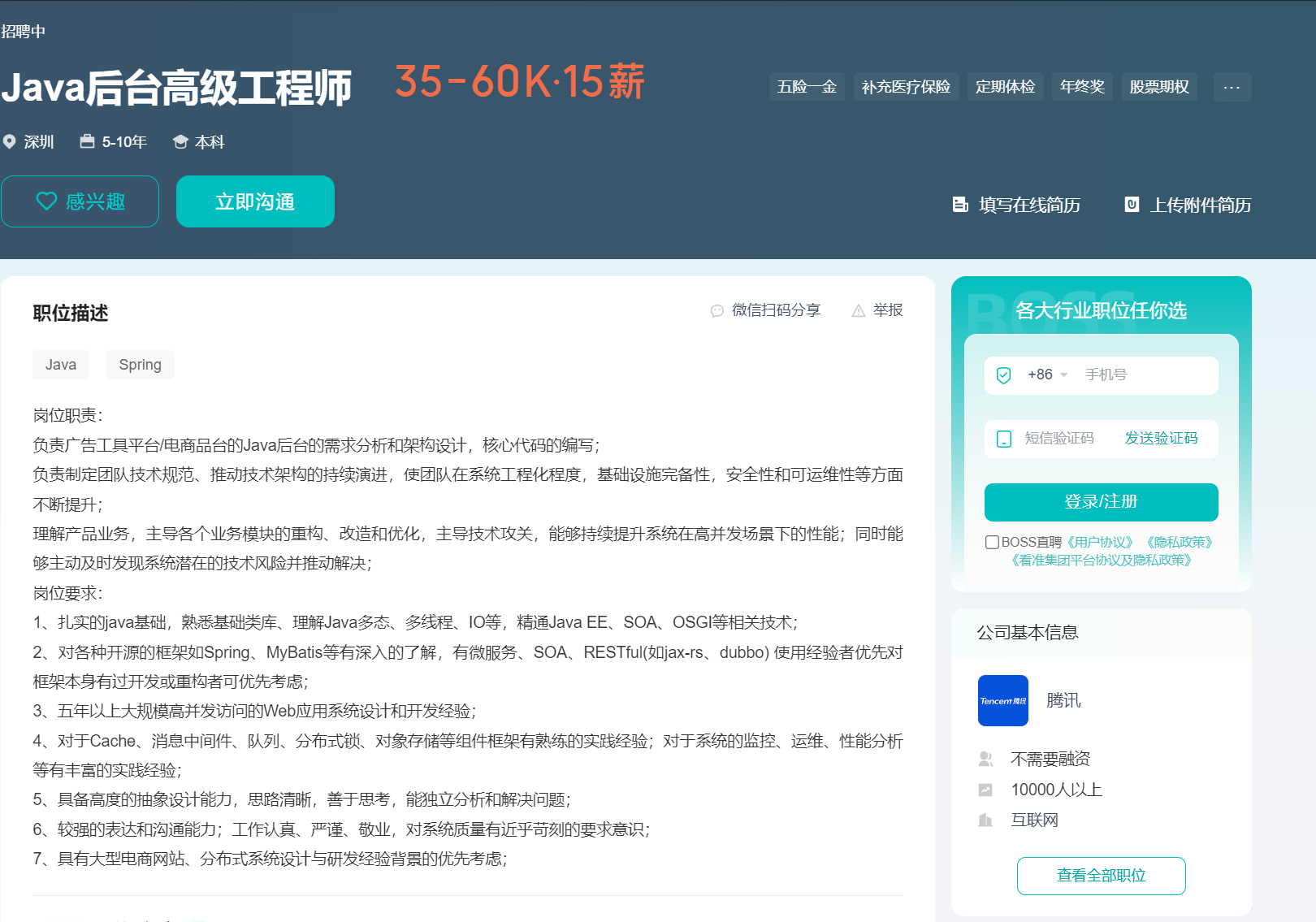
Task: Click the shield icon in phone field
Action: coord(1004,375)
